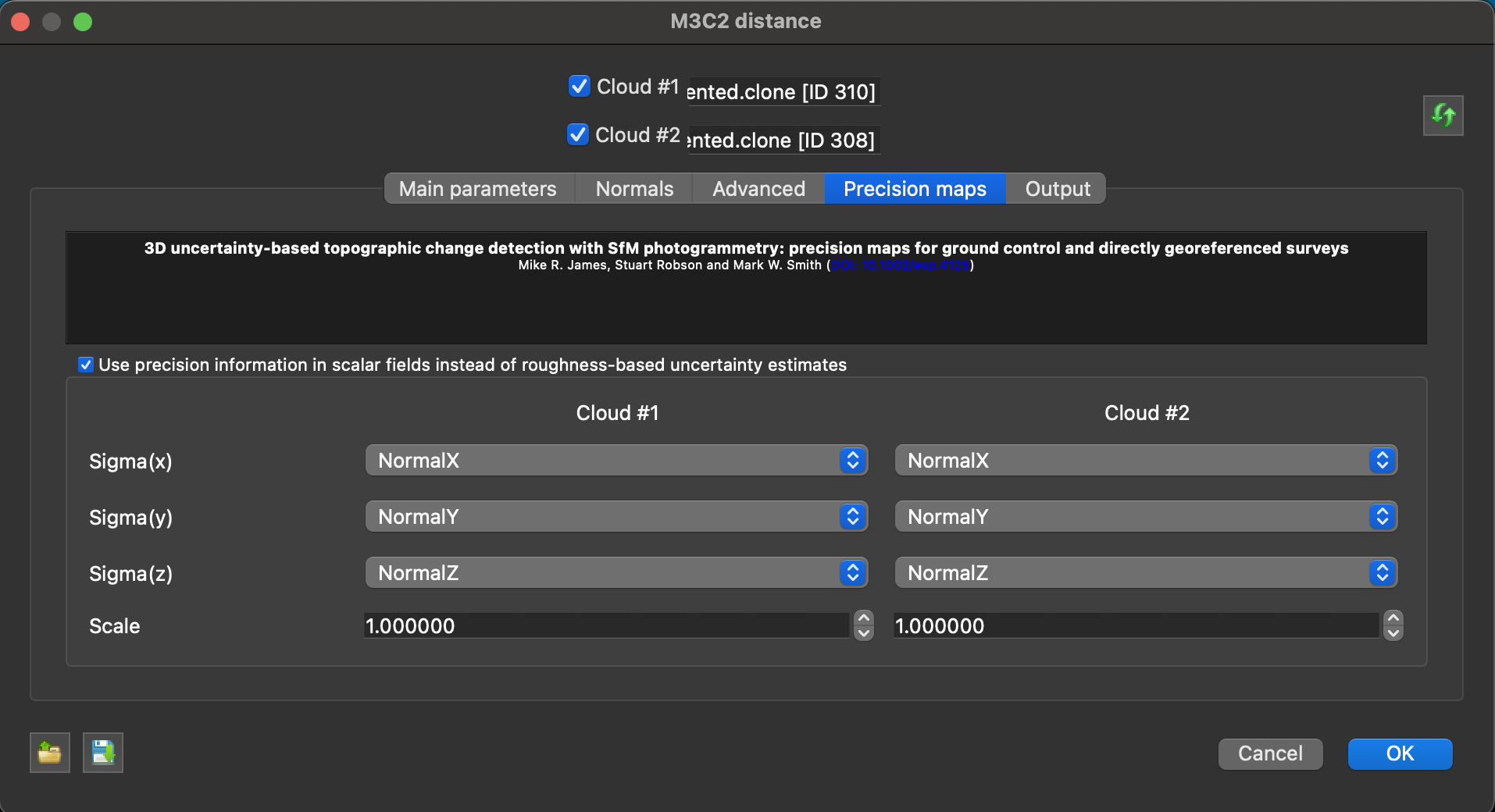Click the swap clouds icon
1495x812 pixels.
tap(1443, 116)
